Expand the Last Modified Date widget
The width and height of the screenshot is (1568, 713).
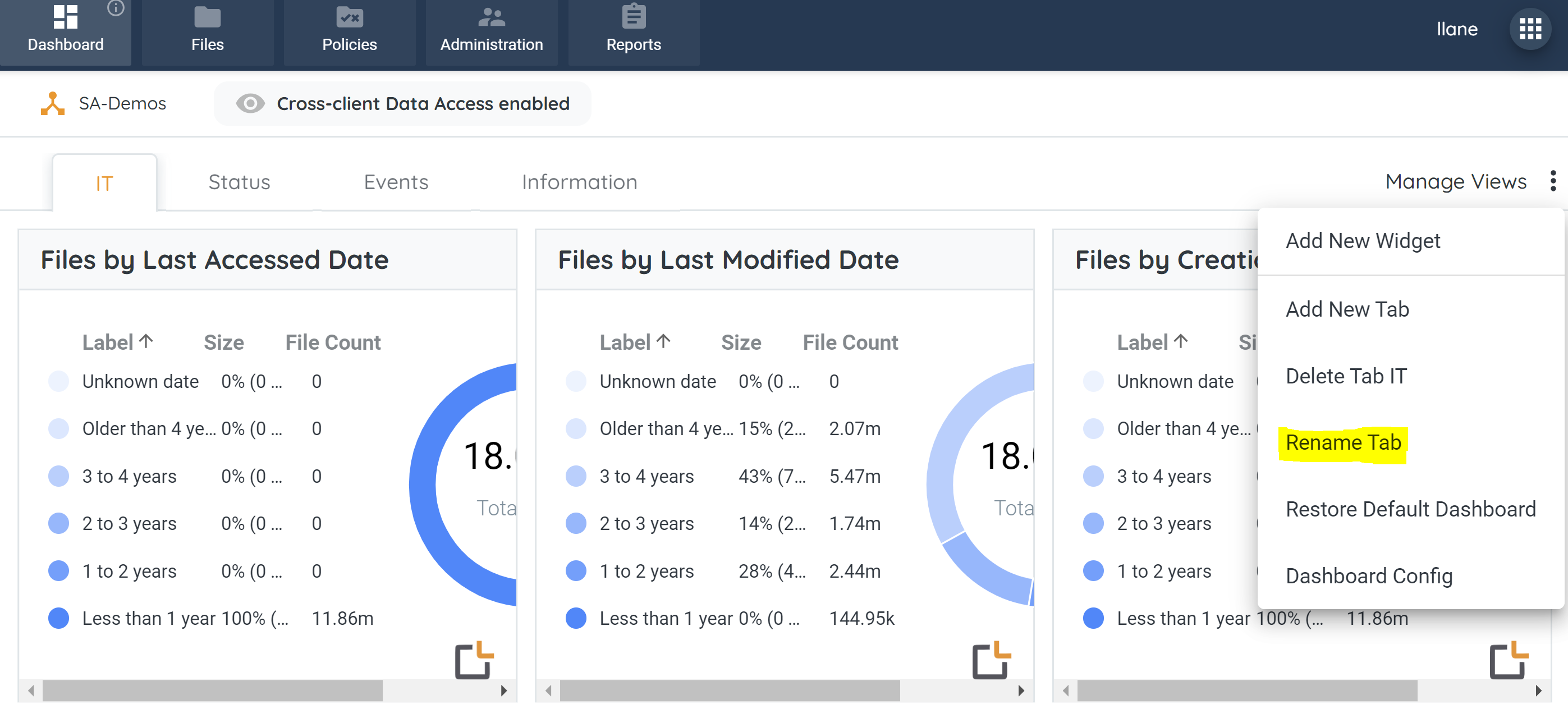[991, 660]
